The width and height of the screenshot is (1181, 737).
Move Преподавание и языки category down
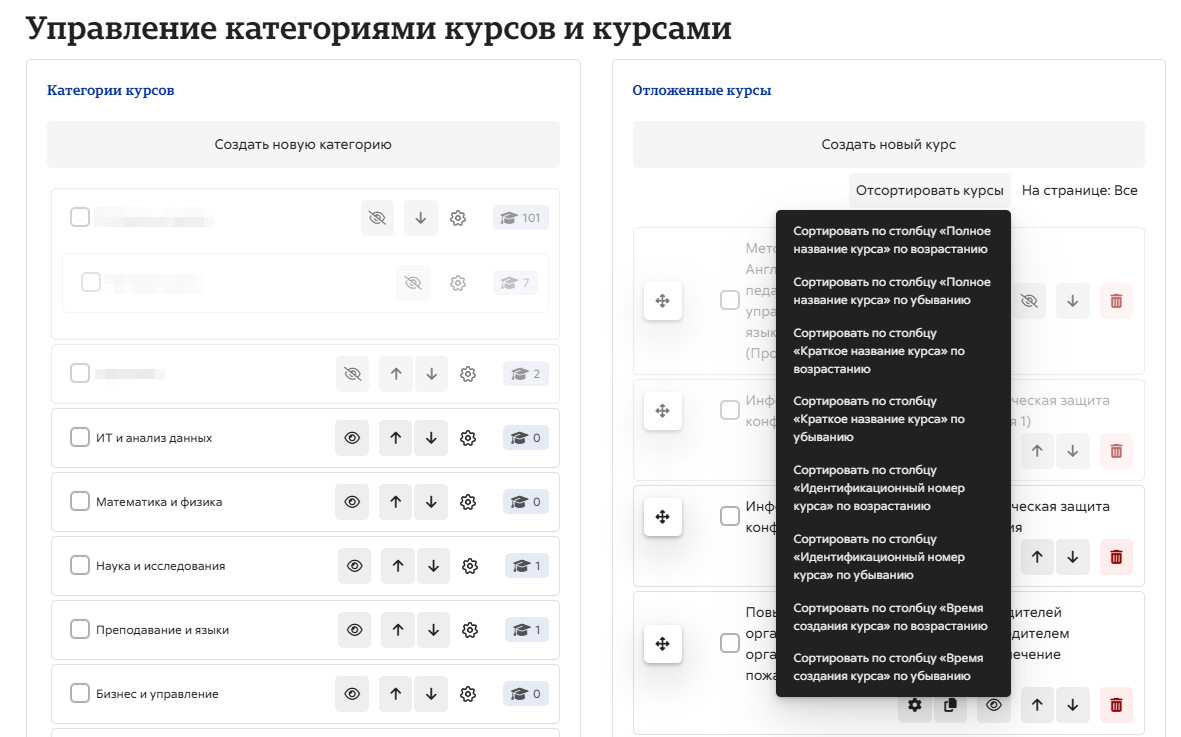433,630
